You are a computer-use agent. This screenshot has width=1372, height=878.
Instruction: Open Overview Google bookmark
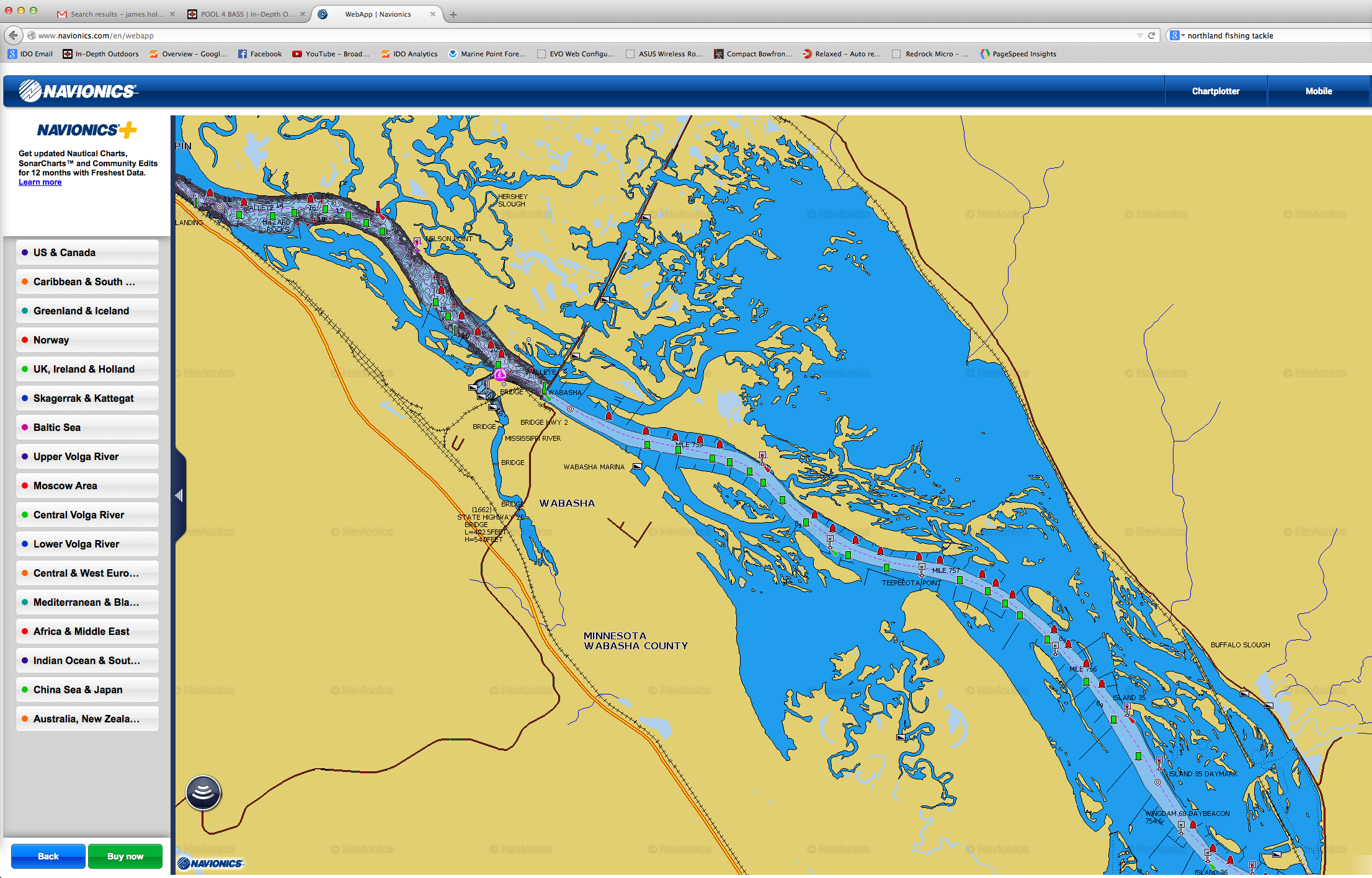click(x=189, y=54)
